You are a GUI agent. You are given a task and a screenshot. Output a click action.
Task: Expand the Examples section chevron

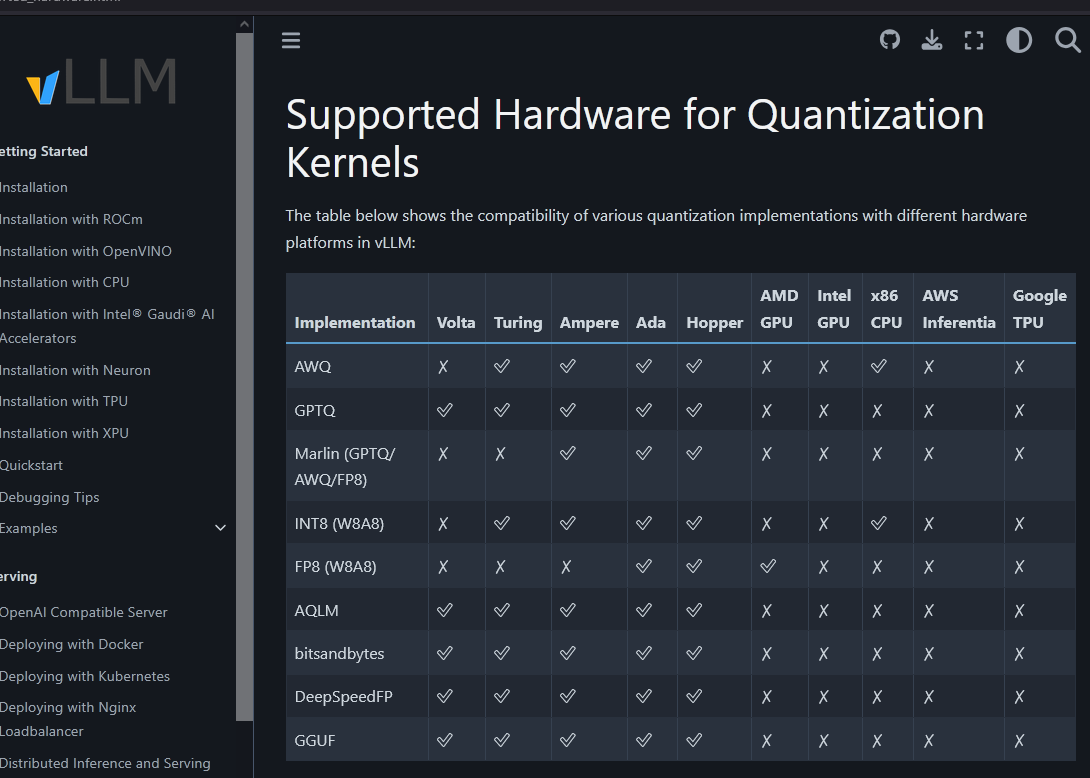coord(221,528)
